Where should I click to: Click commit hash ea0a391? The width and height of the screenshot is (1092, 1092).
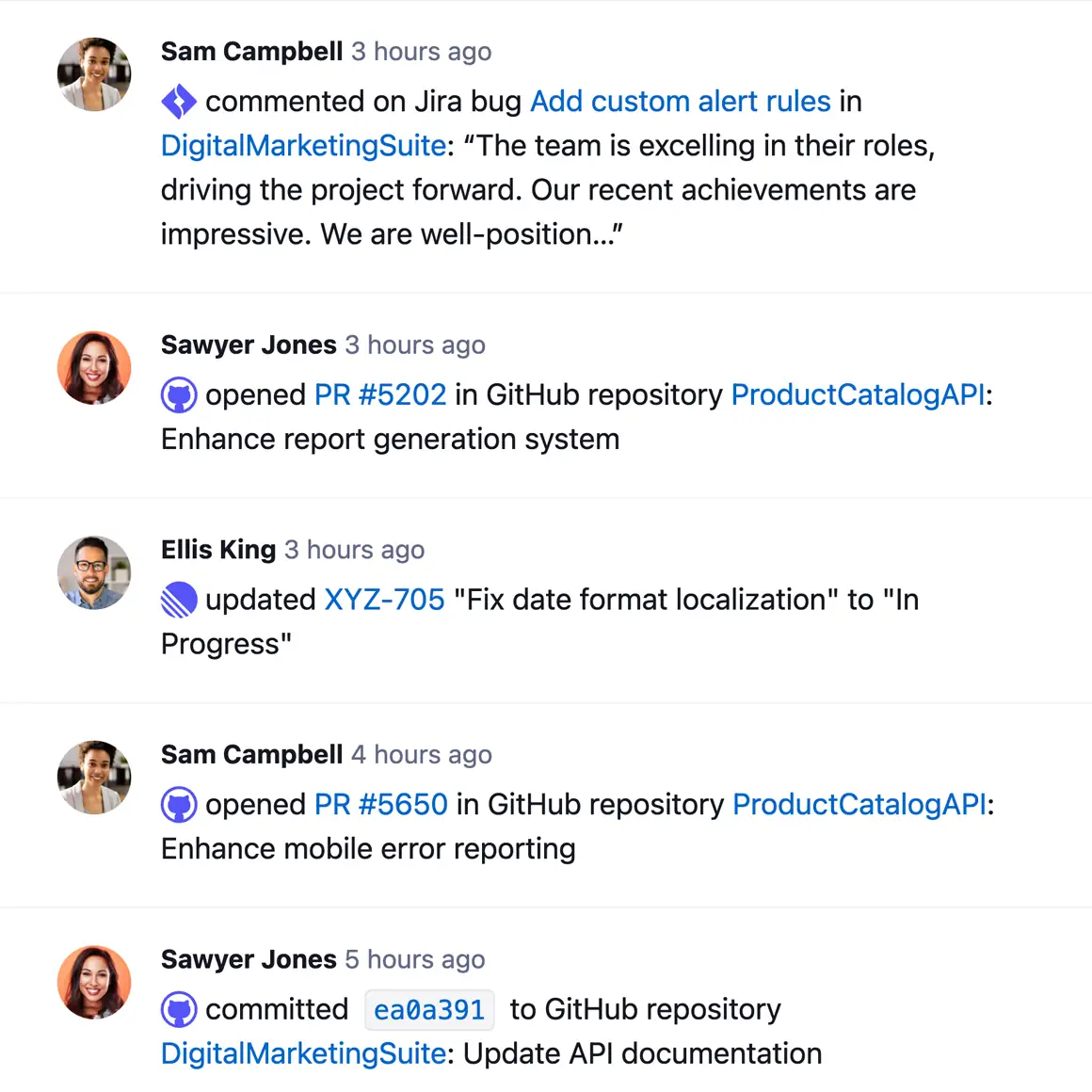(x=429, y=1008)
